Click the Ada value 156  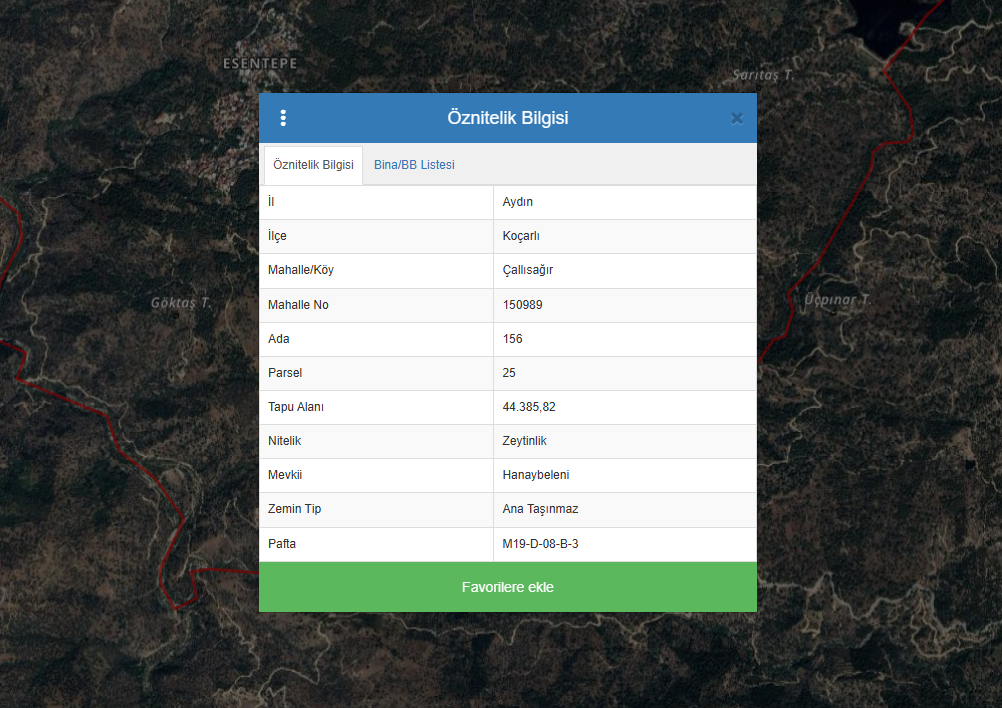click(x=513, y=339)
